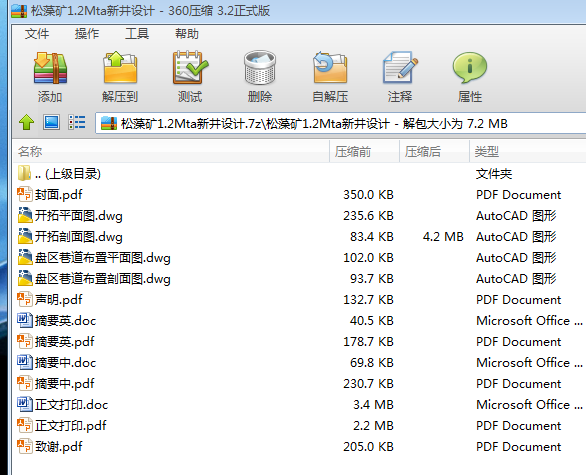586x475 pixels.
Task: Select the 开拓平面图.dwg AutoCAD icon
Action: [x=25, y=215]
